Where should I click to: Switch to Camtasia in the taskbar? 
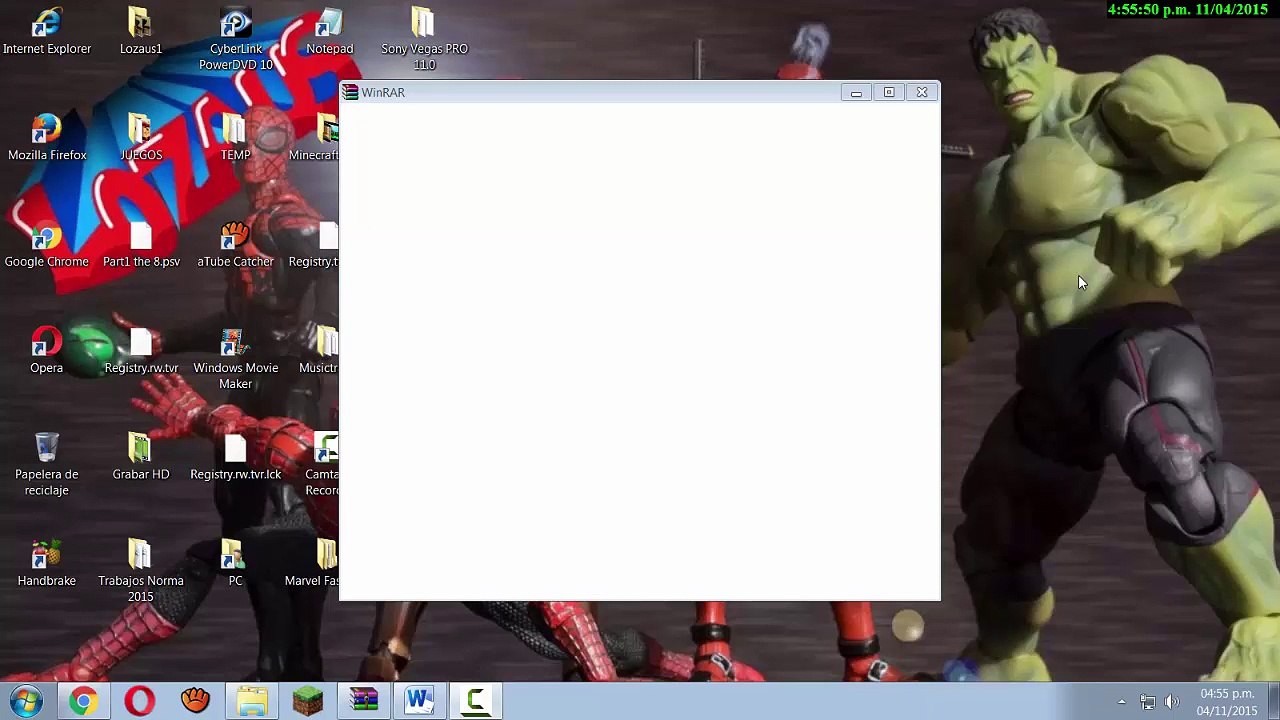(475, 701)
